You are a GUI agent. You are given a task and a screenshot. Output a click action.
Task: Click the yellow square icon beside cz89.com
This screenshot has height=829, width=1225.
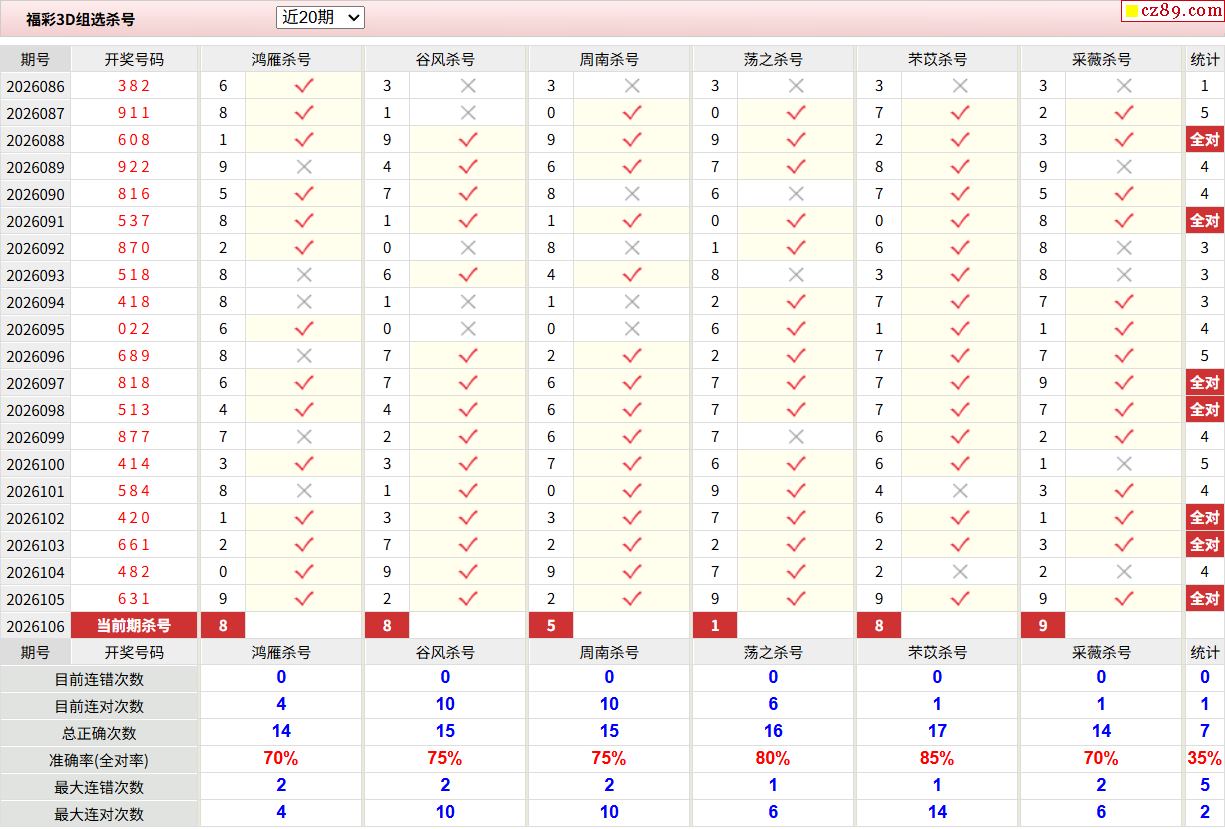[x=1132, y=12]
